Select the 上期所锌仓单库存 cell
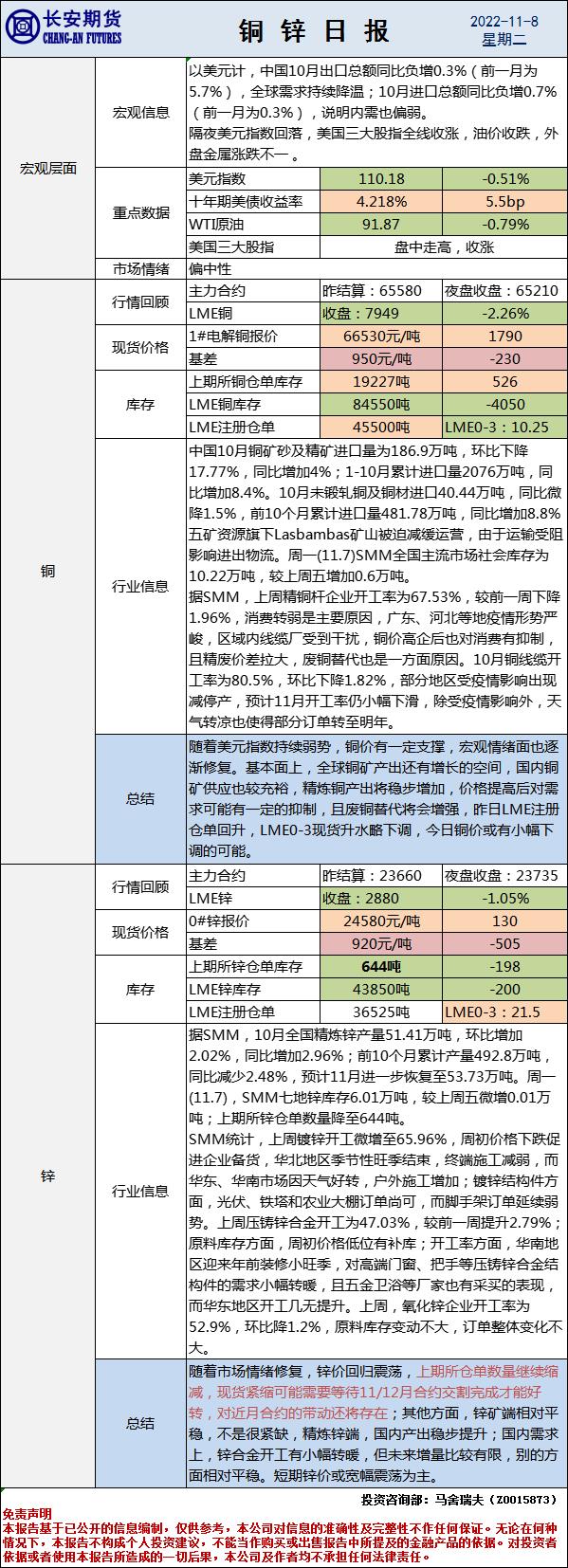Image resolution: width=568 pixels, height=1568 pixels. coord(253,966)
